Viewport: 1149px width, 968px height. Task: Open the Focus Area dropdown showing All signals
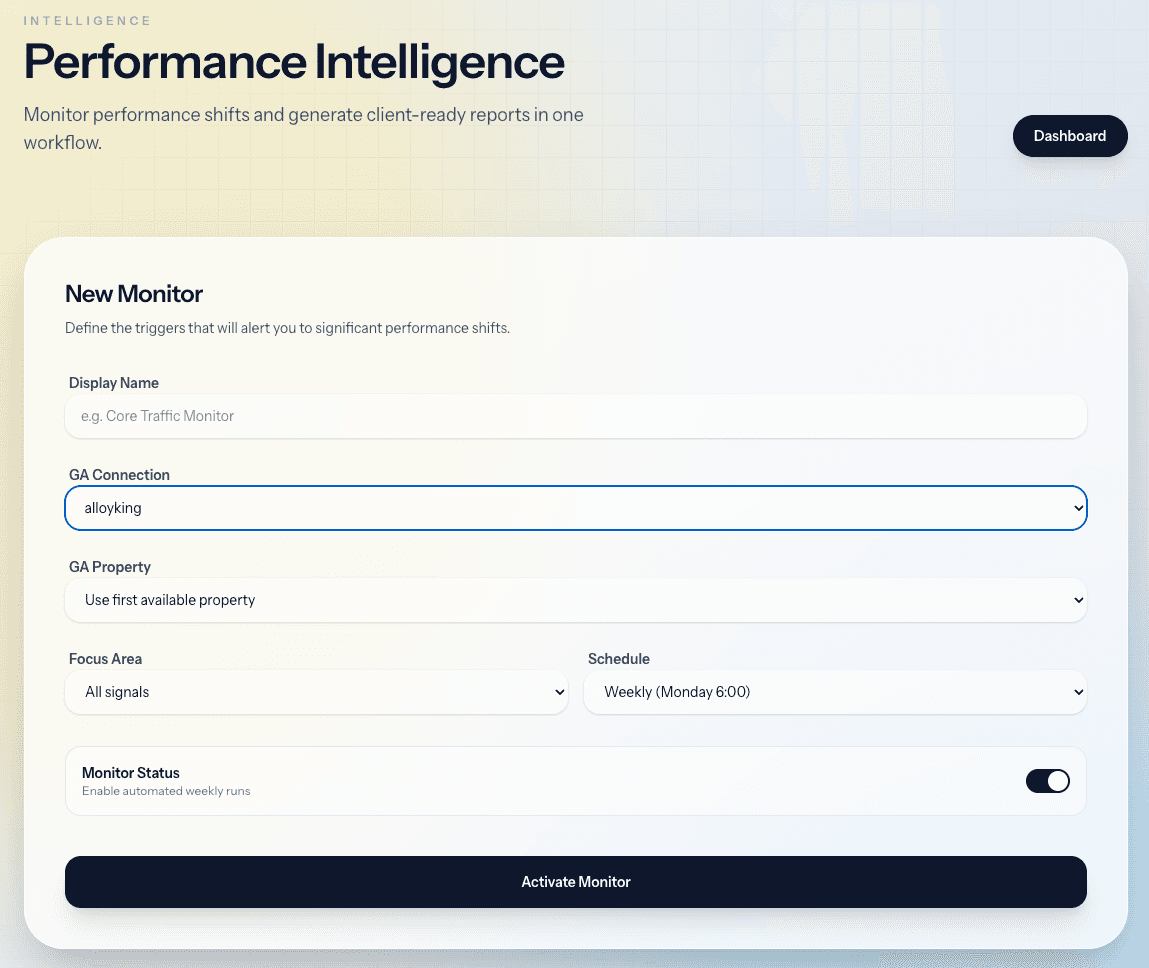tap(316, 692)
